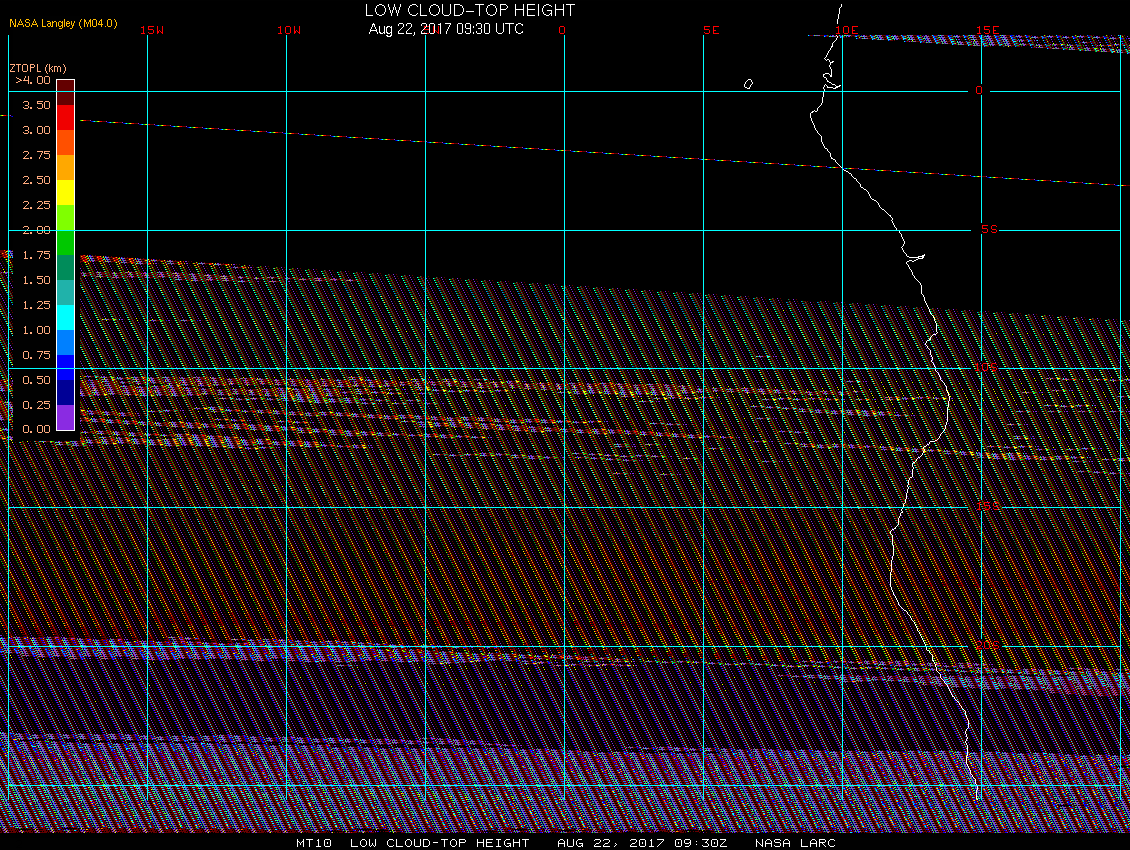Click the 10W longitude label
Viewport: 1130px width, 850px height.
pyautogui.click(x=289, y=30)
